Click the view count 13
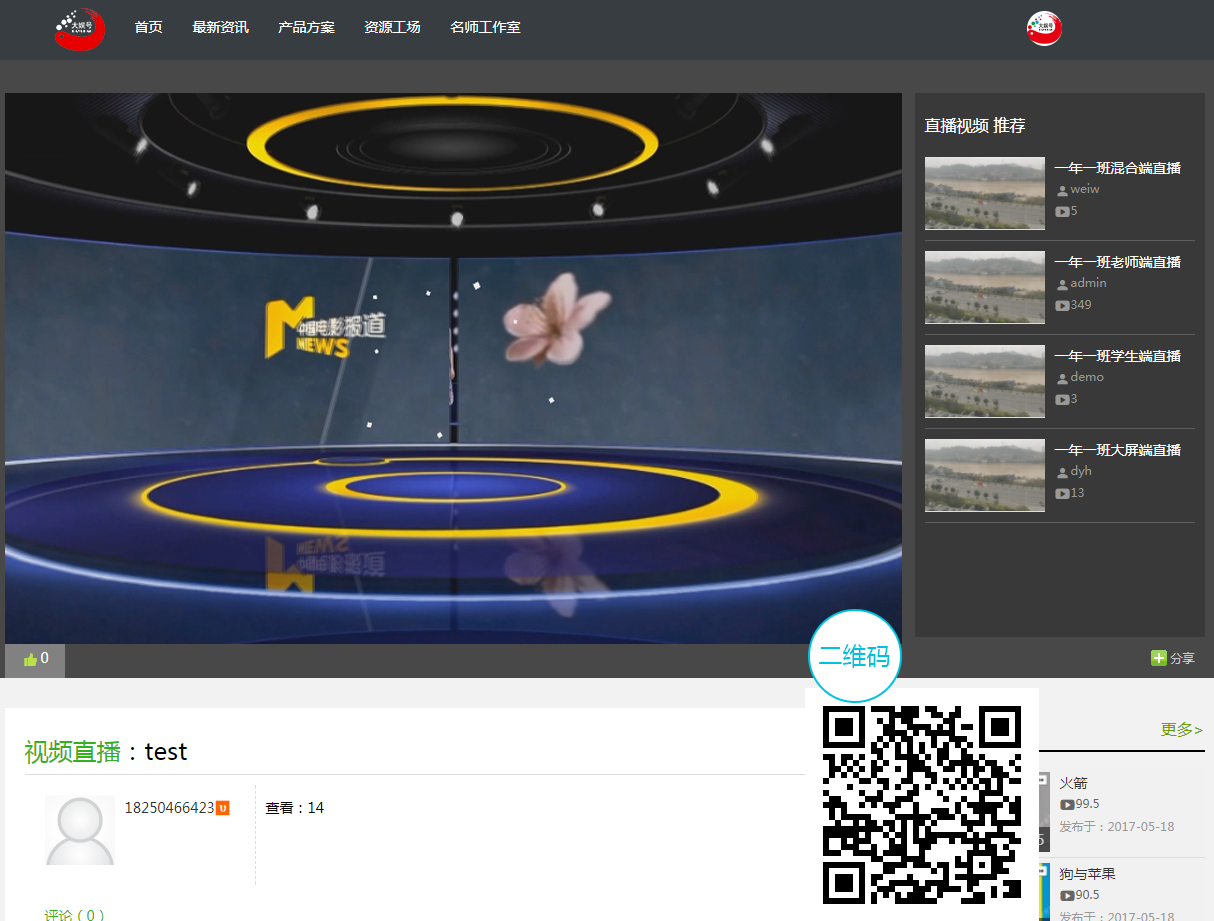 1077,493
